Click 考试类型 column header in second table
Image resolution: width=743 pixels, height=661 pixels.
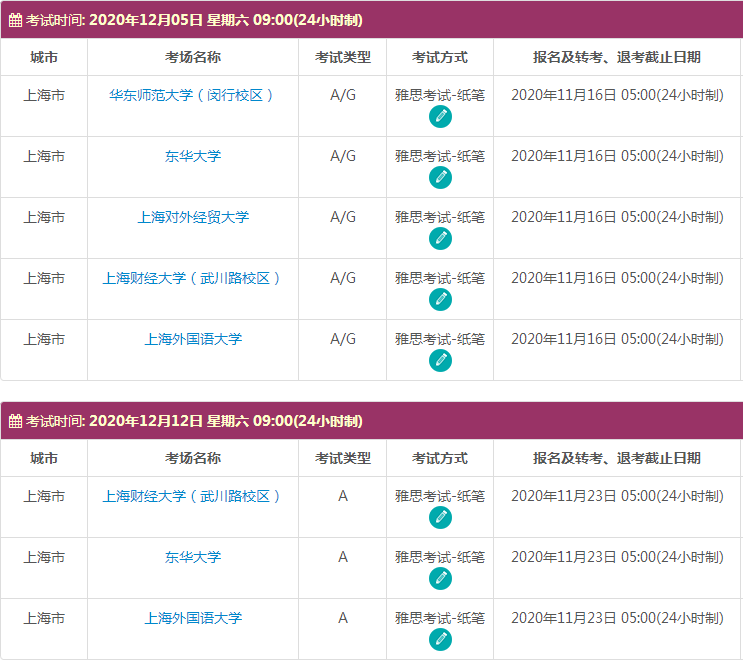343,458
